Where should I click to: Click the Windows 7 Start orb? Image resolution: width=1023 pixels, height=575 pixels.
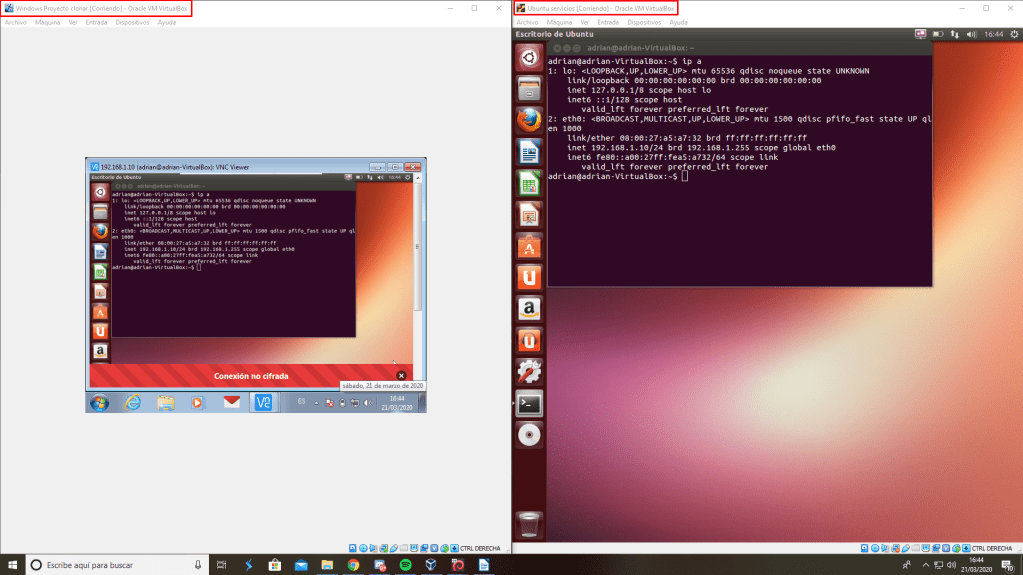[99, 402]
